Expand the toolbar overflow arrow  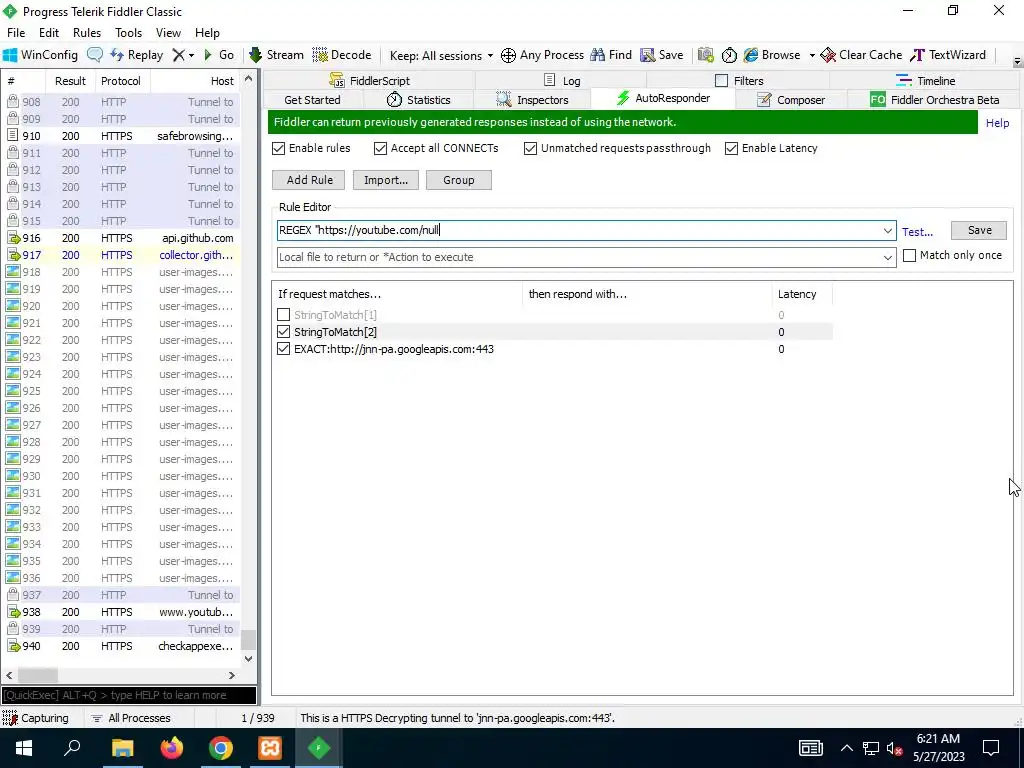pos(1017,62)
